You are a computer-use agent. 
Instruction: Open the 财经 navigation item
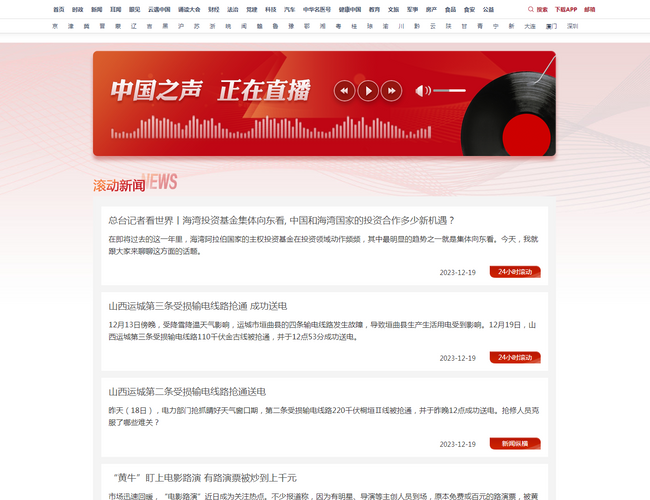coord(213,9)
